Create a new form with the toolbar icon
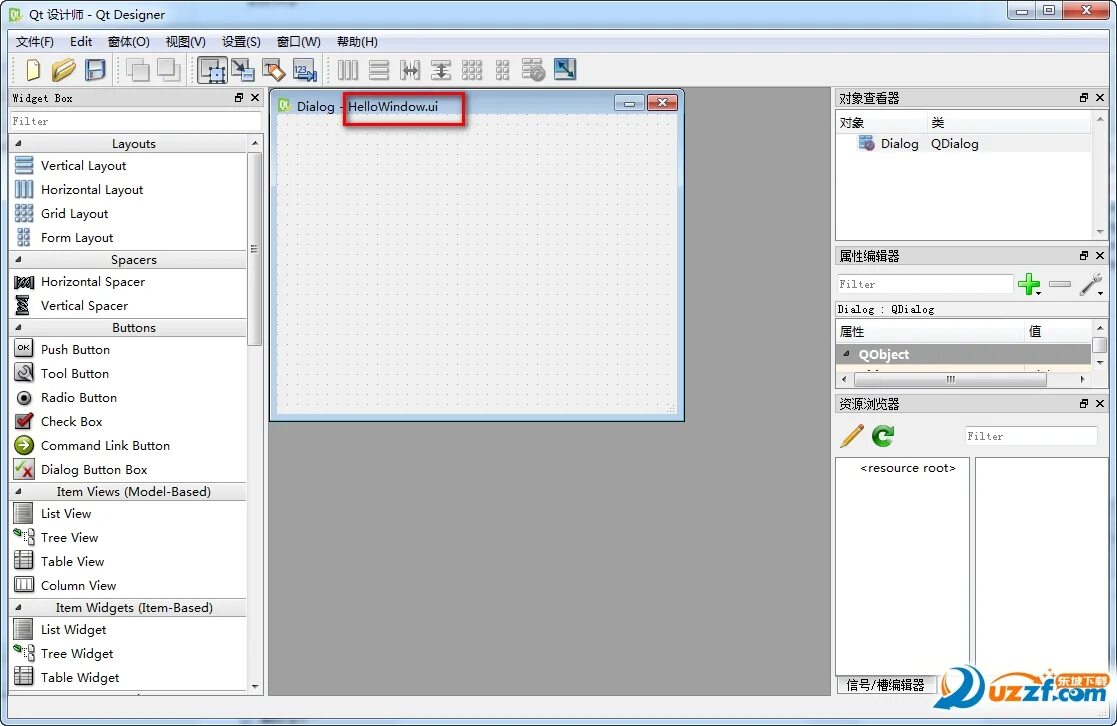1117x726 pixels. pos(32,70)
